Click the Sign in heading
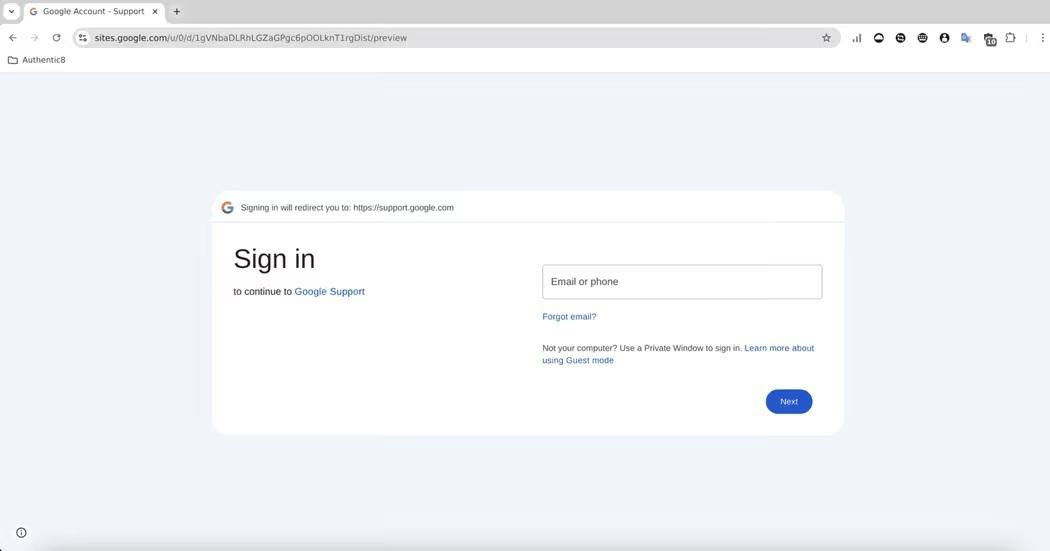Image resolution: width=1050 pixels, height=551 pixels. [x=275, y=259]
